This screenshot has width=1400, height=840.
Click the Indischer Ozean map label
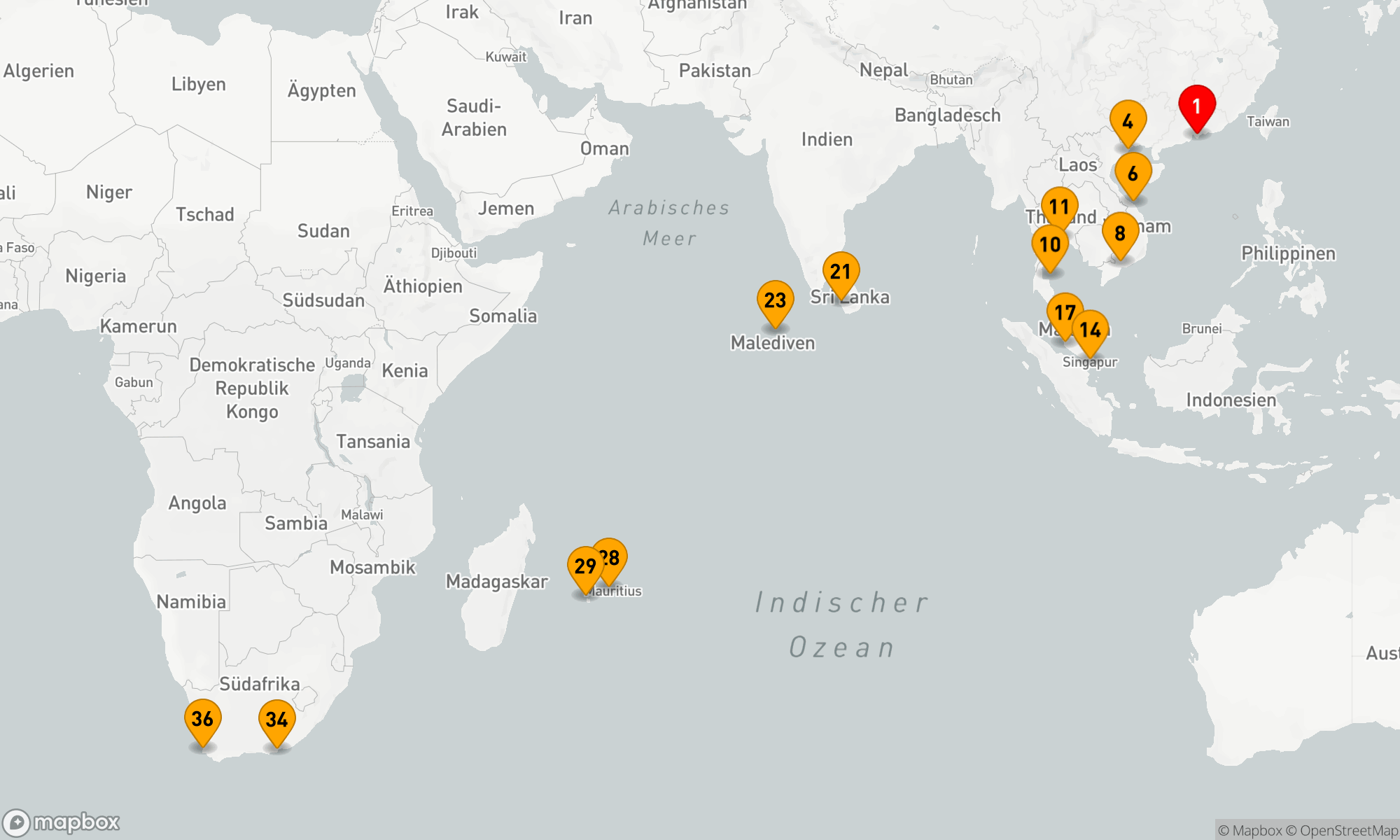pos(842,624)
